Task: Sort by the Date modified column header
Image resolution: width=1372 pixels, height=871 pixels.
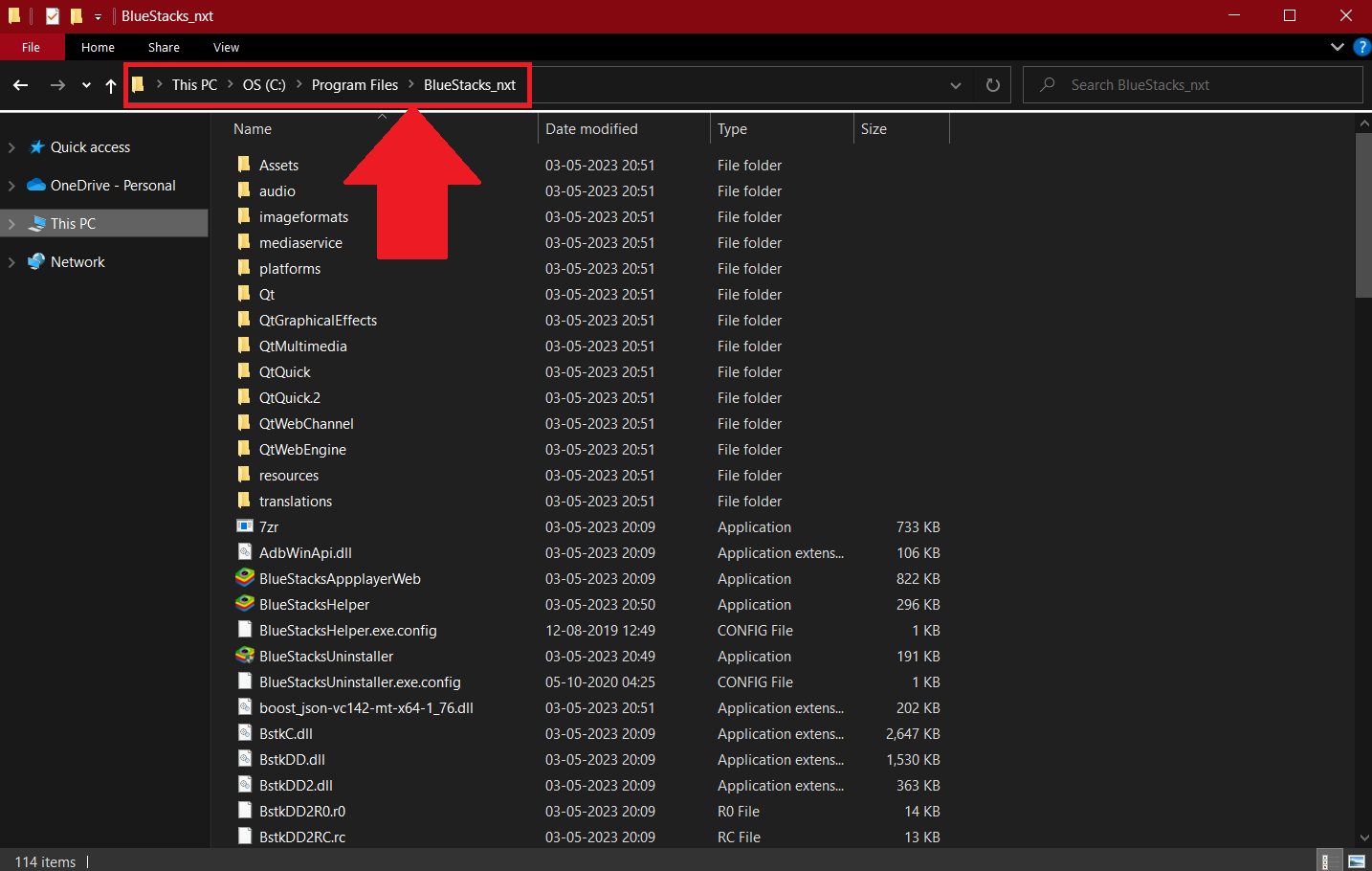Action: click(591, 129)
